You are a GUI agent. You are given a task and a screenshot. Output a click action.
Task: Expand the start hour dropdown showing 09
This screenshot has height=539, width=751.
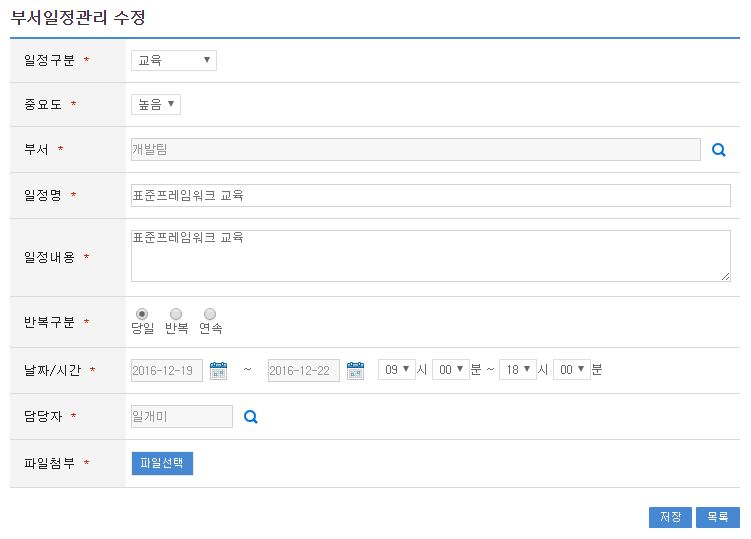click(x=396, y=370)
